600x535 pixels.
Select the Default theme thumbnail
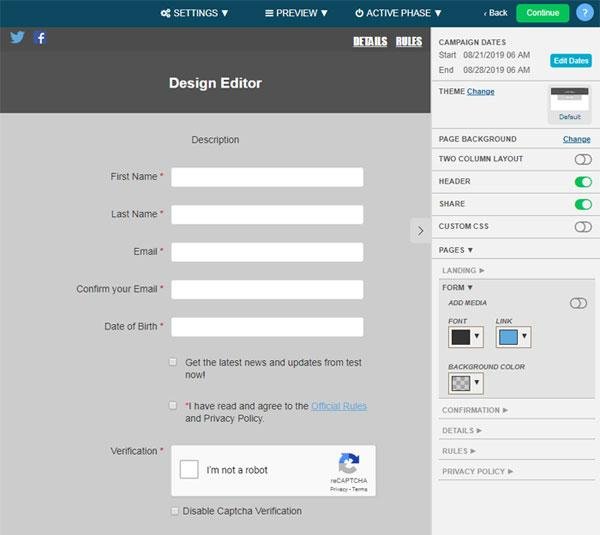click(569, 104)
